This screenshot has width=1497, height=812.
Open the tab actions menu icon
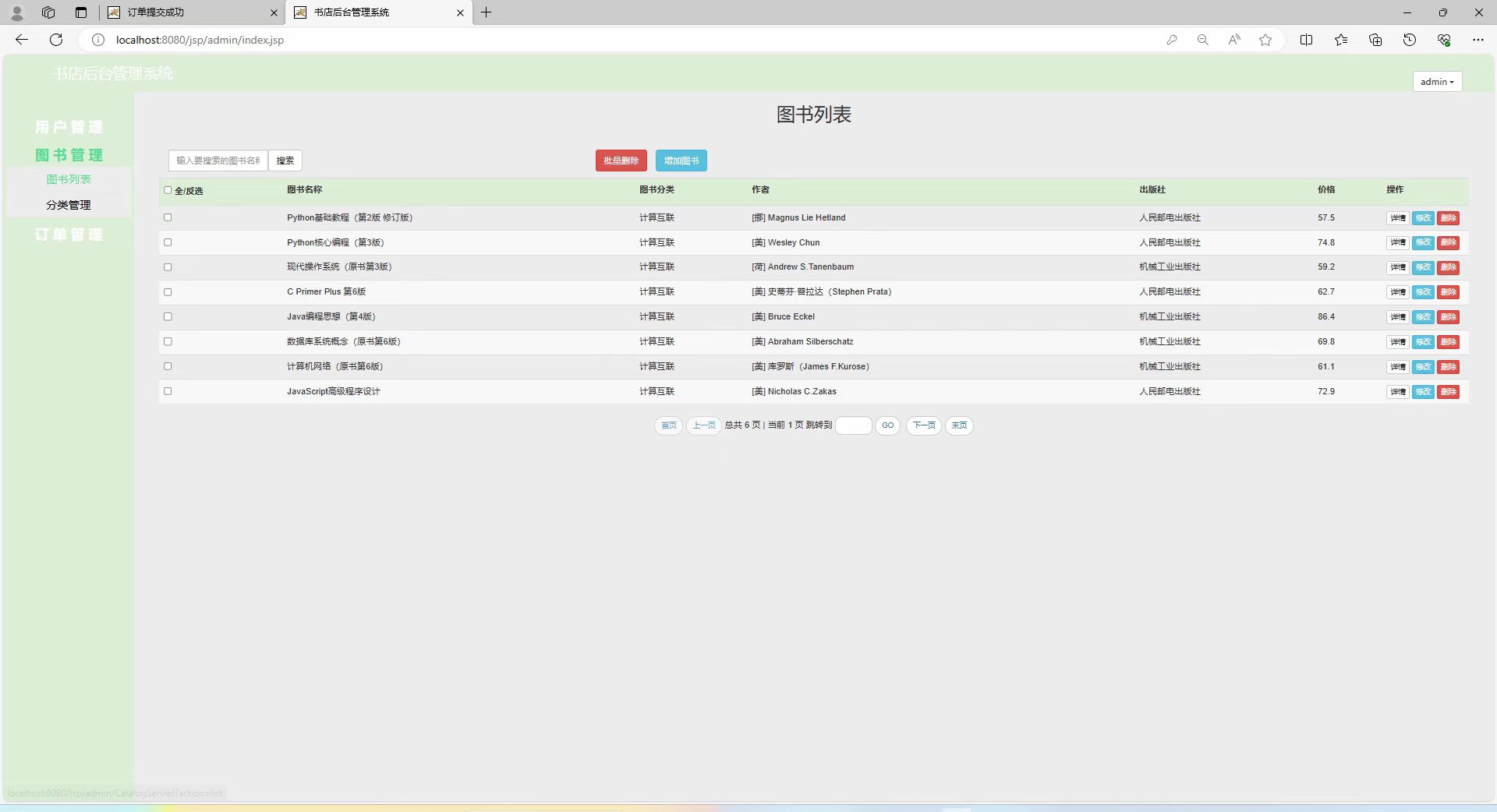[x=81, y=12]
